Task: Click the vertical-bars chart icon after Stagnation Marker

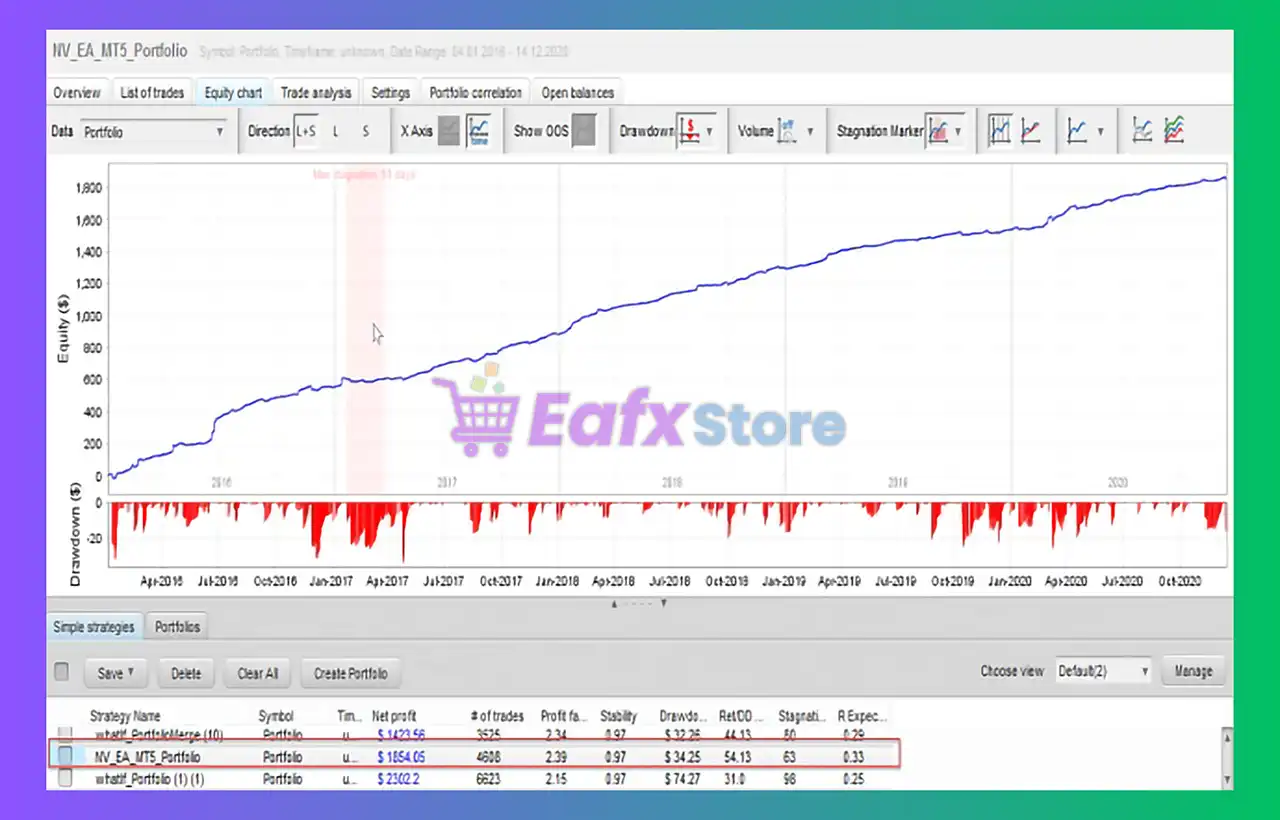Action: pos(1000,131)
